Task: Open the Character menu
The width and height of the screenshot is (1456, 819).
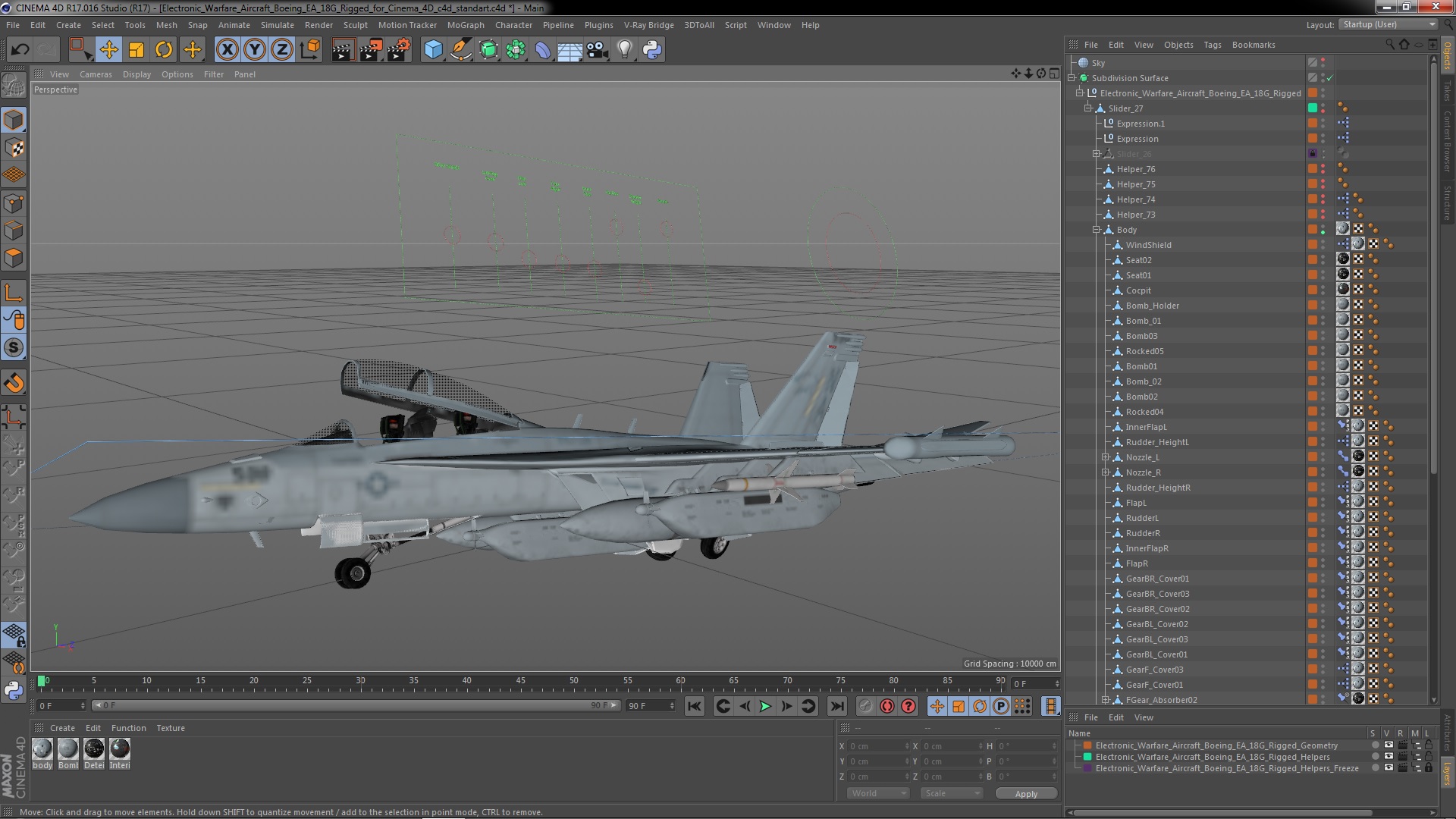Action: click(x=513, y=25)
